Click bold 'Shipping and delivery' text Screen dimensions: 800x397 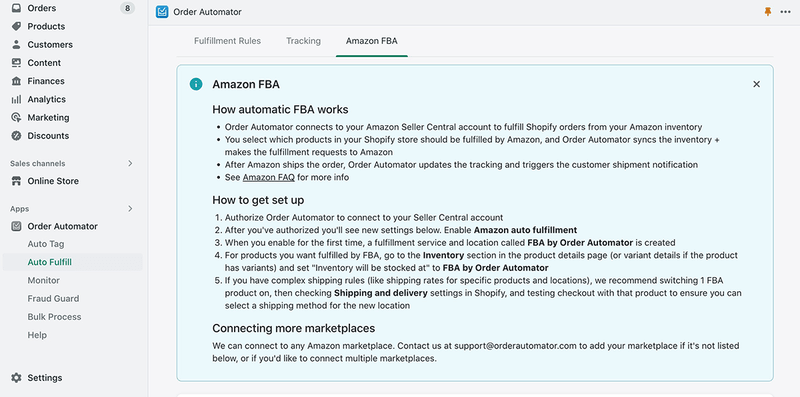point(381,293)
